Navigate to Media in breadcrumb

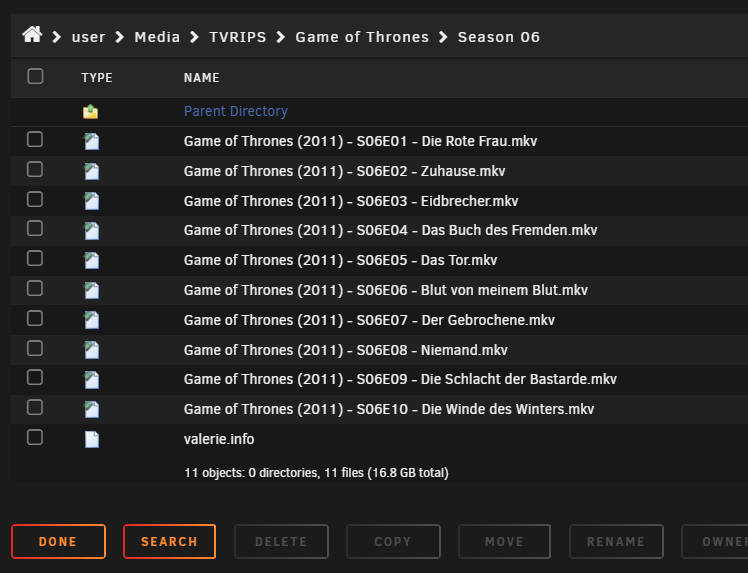(x=157, y=37)
